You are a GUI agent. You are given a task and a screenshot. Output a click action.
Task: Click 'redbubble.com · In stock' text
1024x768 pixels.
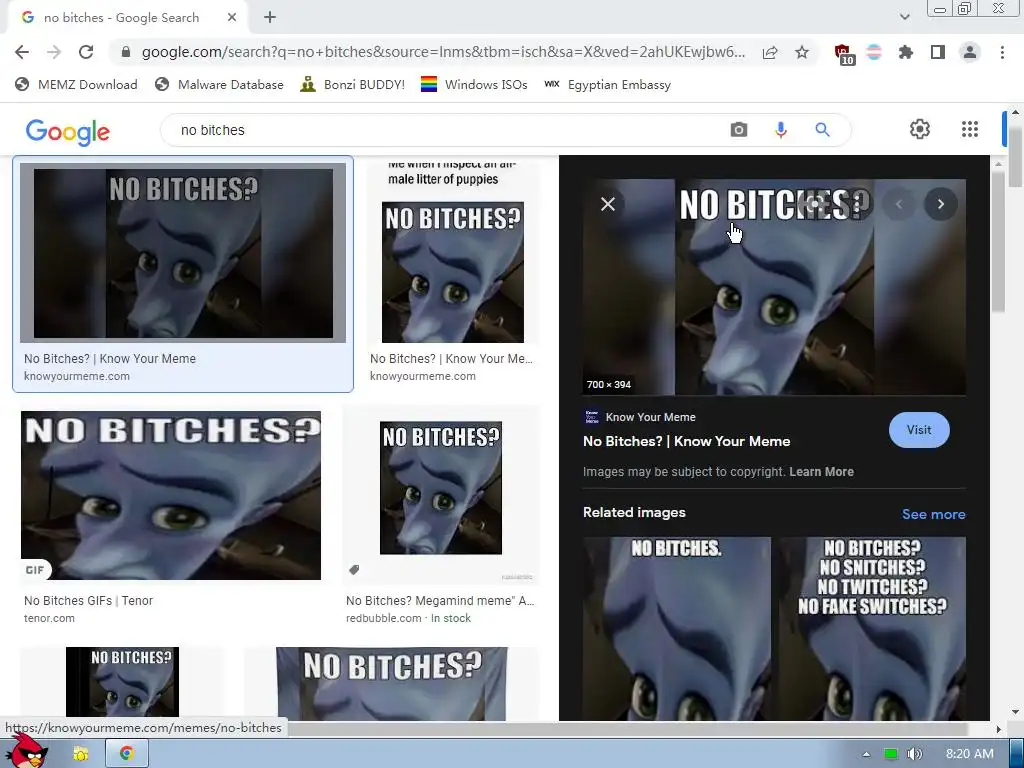tap(408, 618)
